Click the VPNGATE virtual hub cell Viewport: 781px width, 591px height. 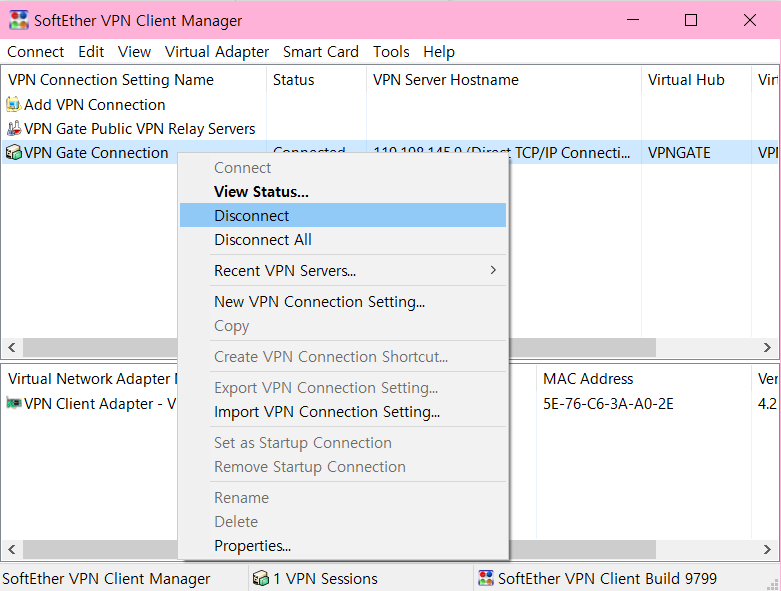click(x=679, y=152)
